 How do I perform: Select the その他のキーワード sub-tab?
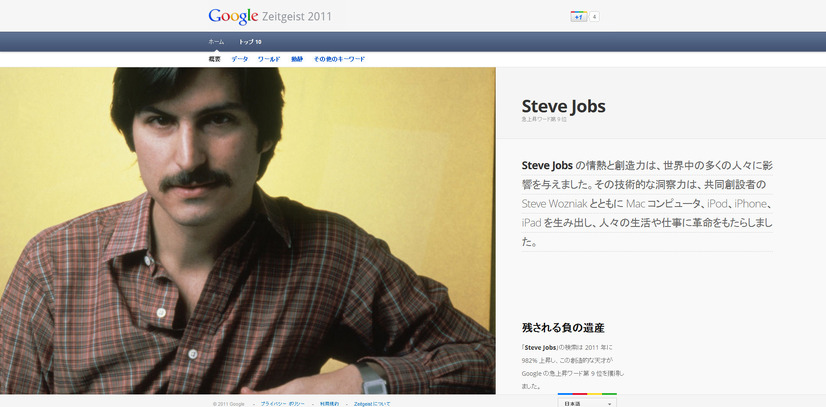click(339, 59)
